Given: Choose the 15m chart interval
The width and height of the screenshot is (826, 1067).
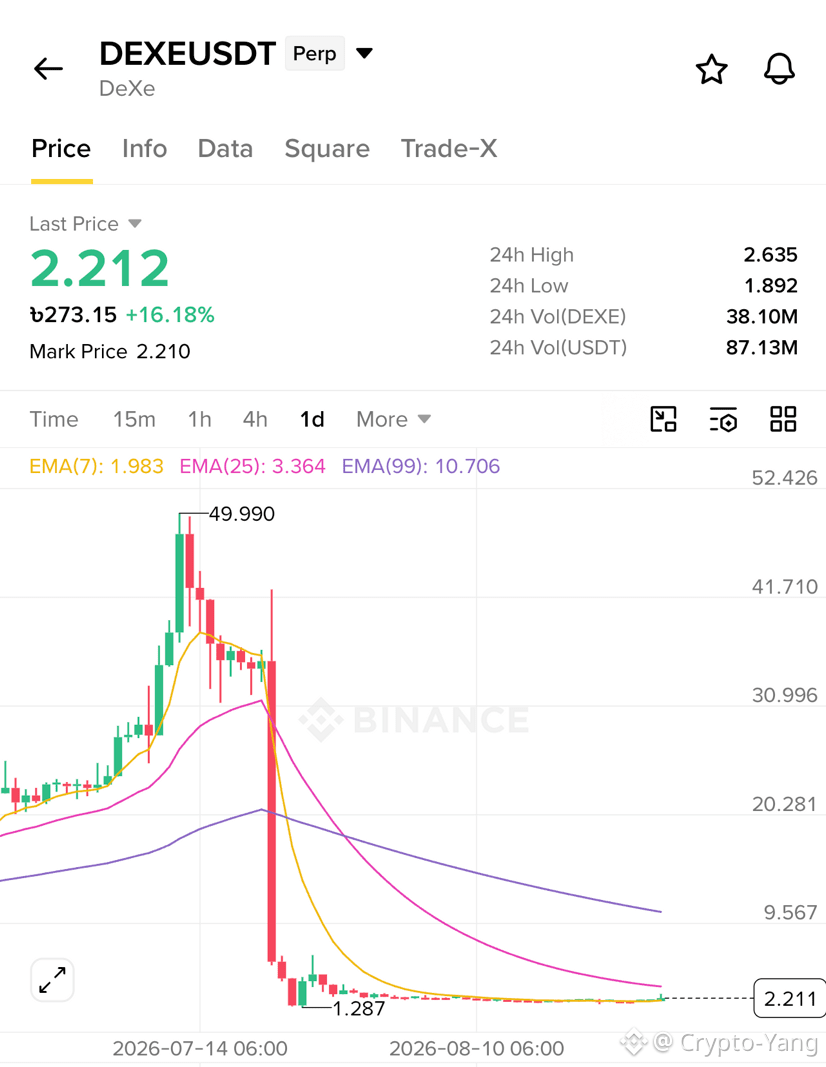Looking at the screenshot, I should coord(134,419).
